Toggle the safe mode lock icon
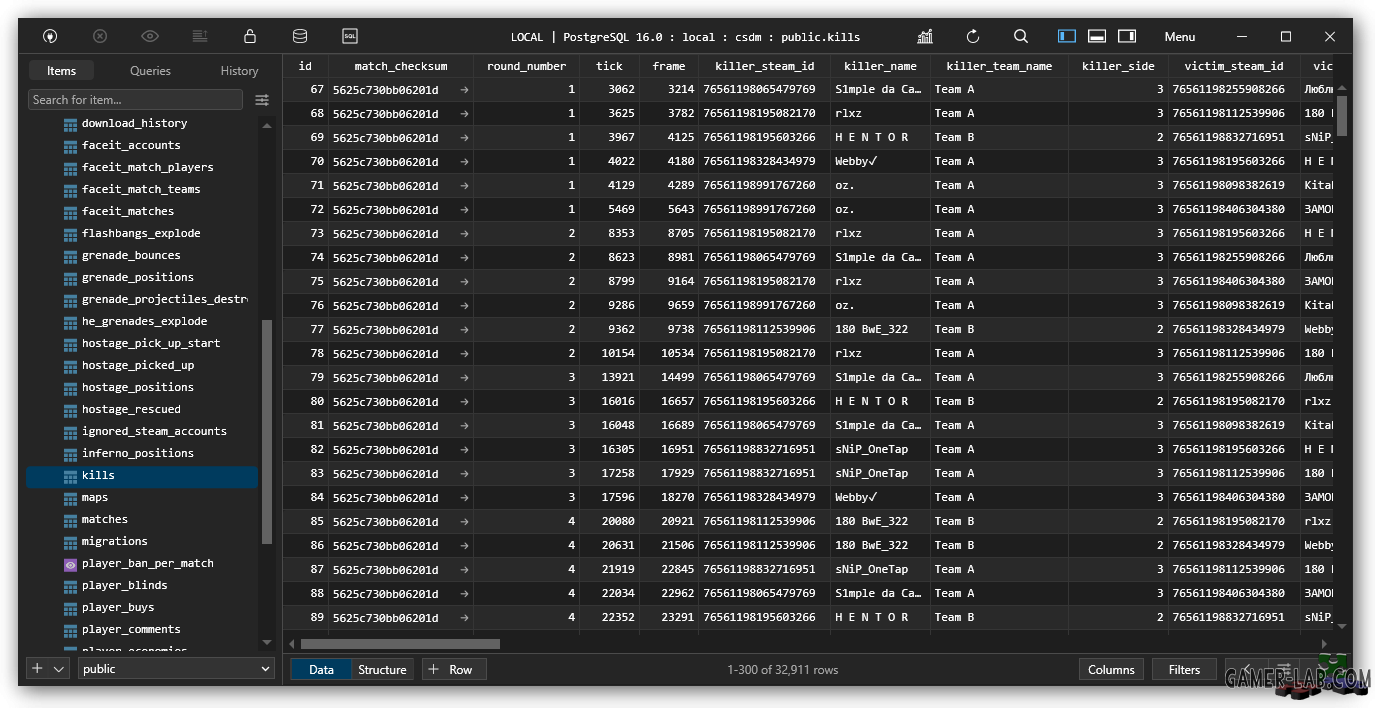 (250, 36)
